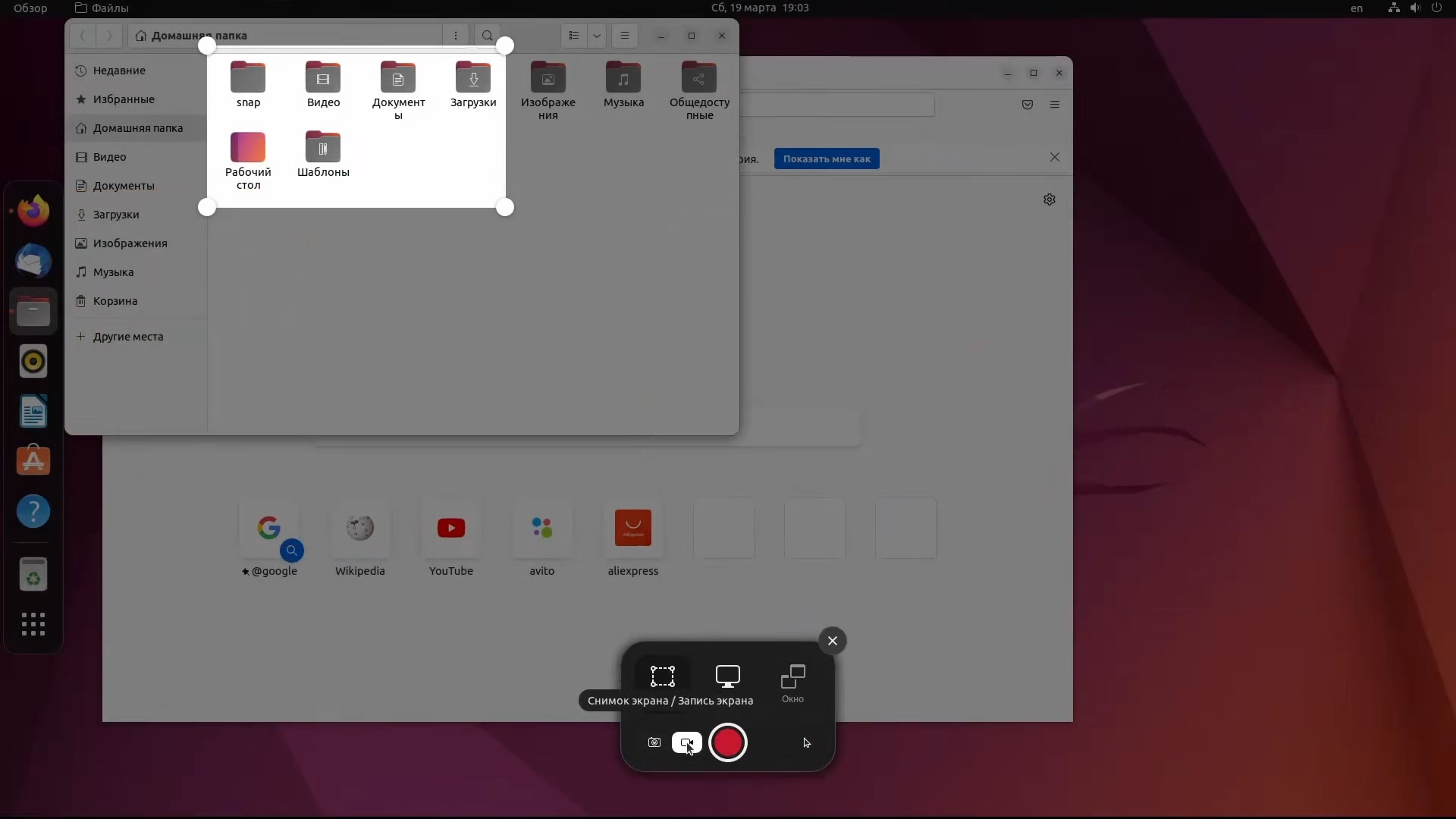
Task: Click the Firefox address bar
Action: pos(837,105)
